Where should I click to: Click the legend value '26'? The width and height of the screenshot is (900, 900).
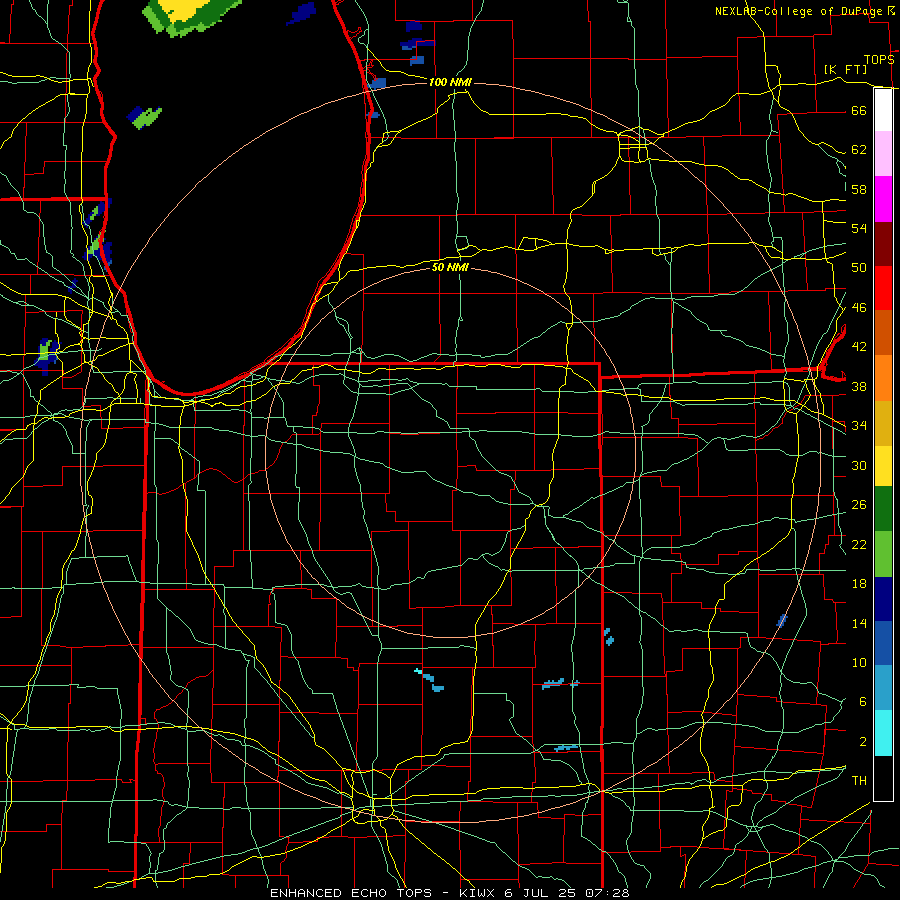pos(859,505)
